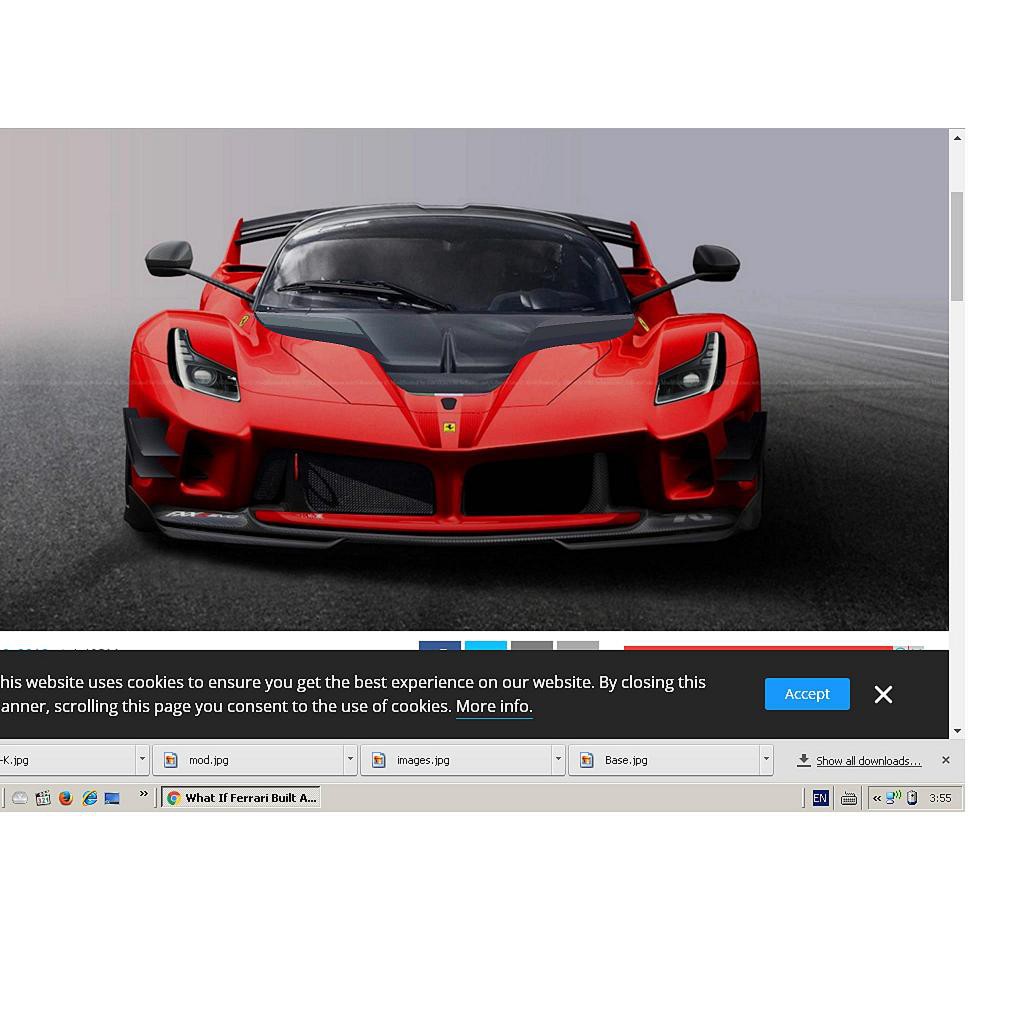This screenshot has width=1024, height=1024.
Task: Click the page's vertical scrollbar thumb
Action: (x=957, y=245)
